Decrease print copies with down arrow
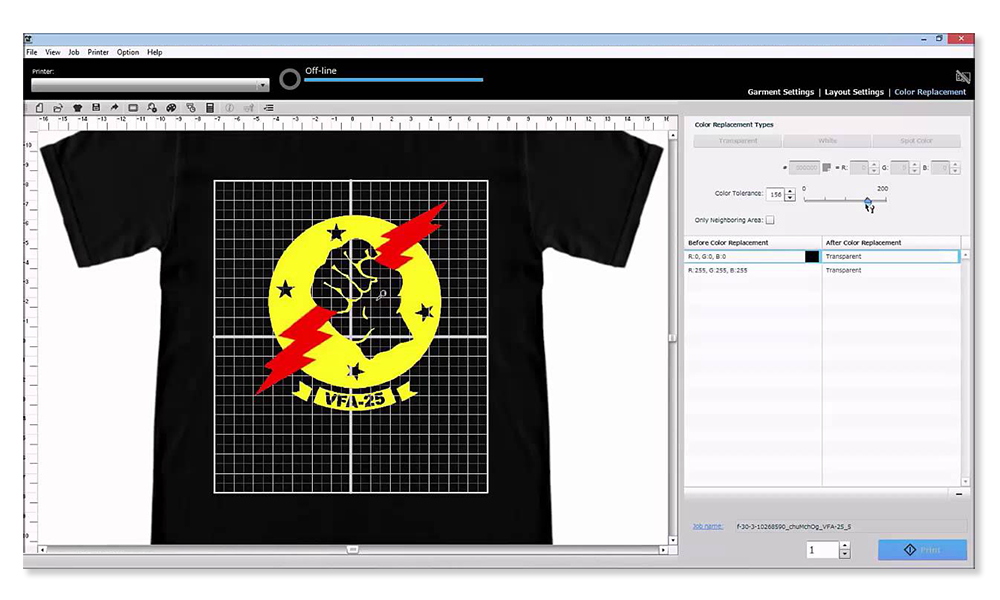The width and height of the screenshot is (1000, 600). point(844,554)
